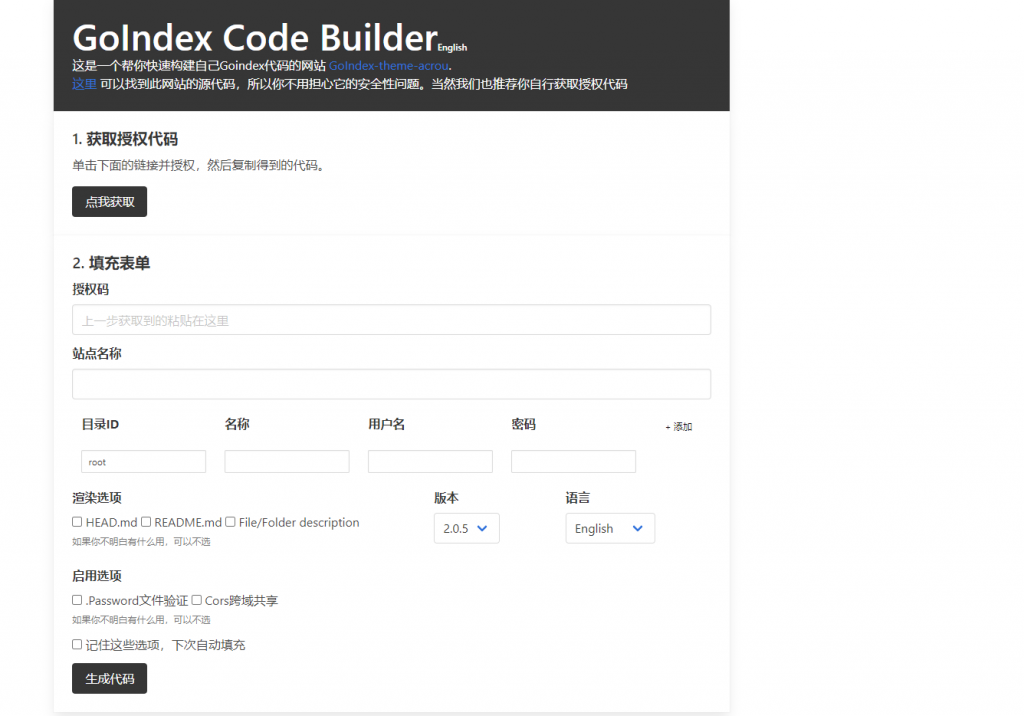Image resolution: width=1024 pixels, height=716 pixels.
Task: Open the GoIndex-theme-acrou link
Action: [389, 65]
